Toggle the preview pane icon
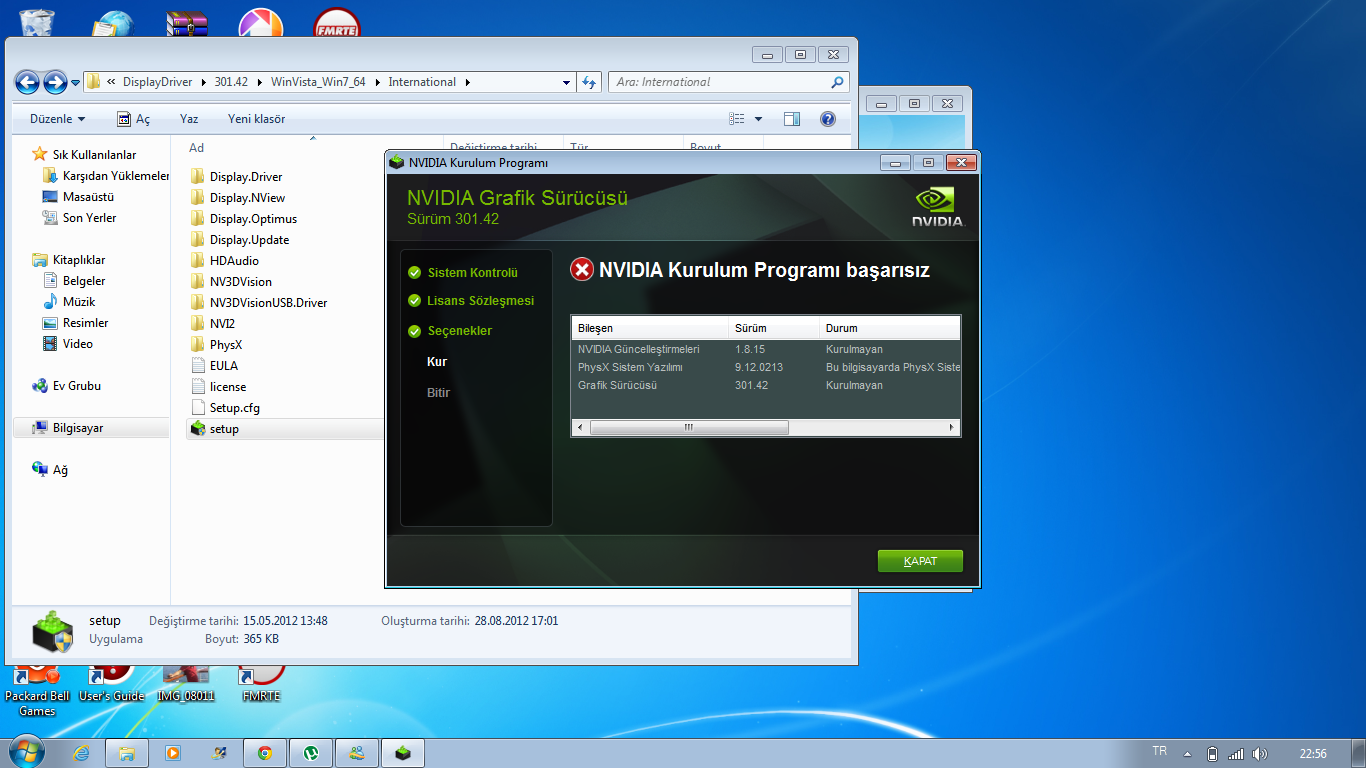This screenshot has height=768, width=1366. click(x=792, y=119)
